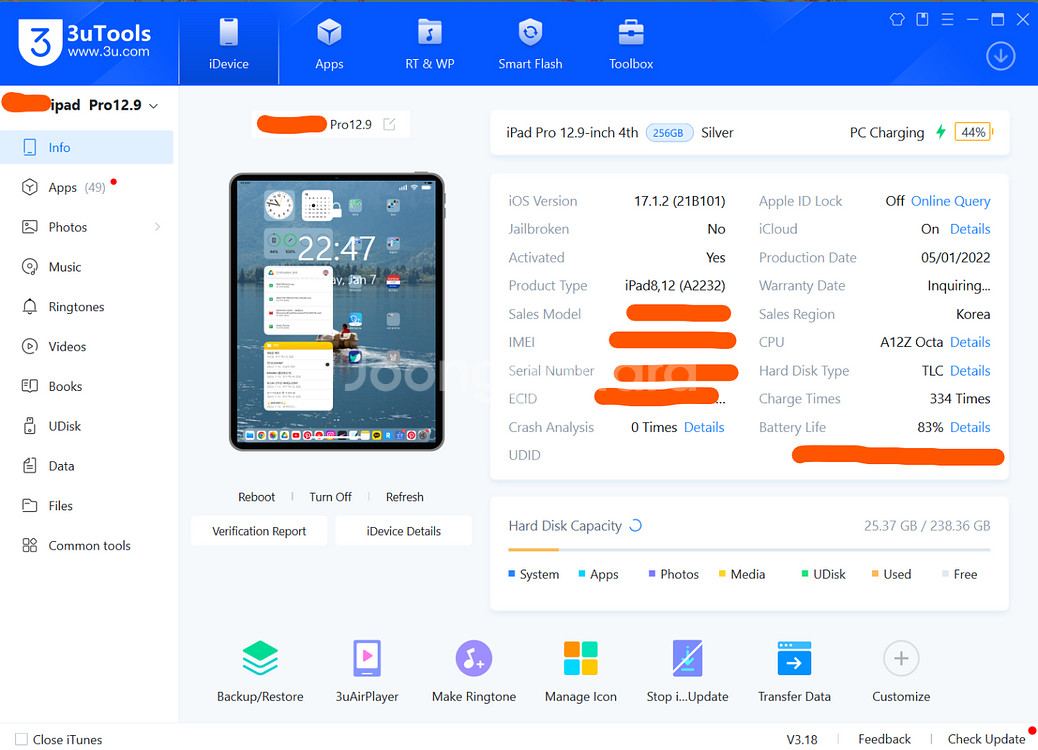1038x750 pixels.
Task: Open Videos in the sidebar
Action: 87,346
